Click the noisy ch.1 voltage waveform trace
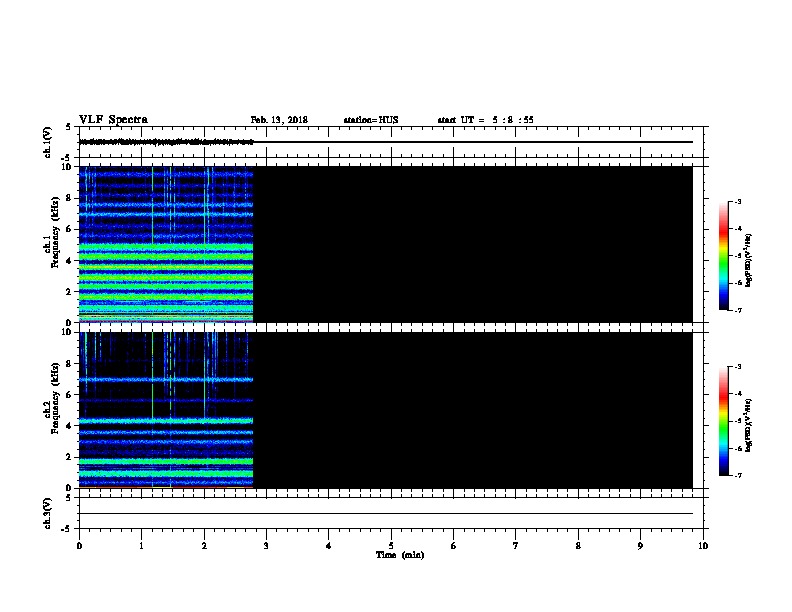The height and width of the screenshot is (612, 792). pos(166,142)
